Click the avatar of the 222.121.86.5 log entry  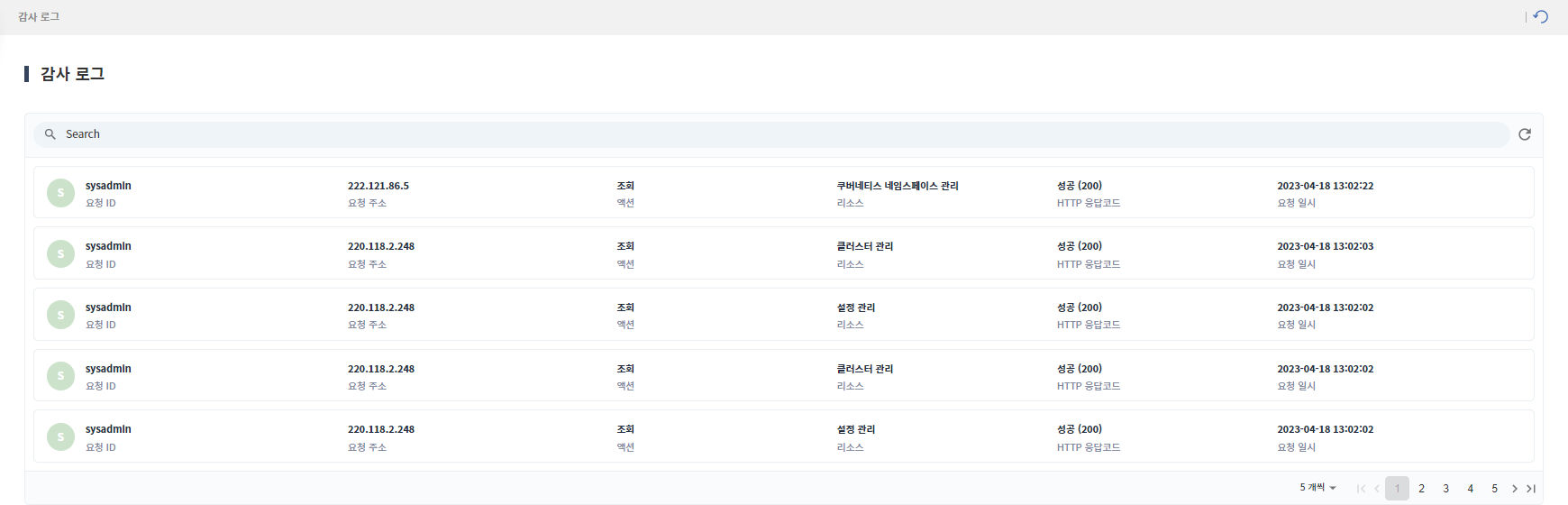[x=60, y=193]
